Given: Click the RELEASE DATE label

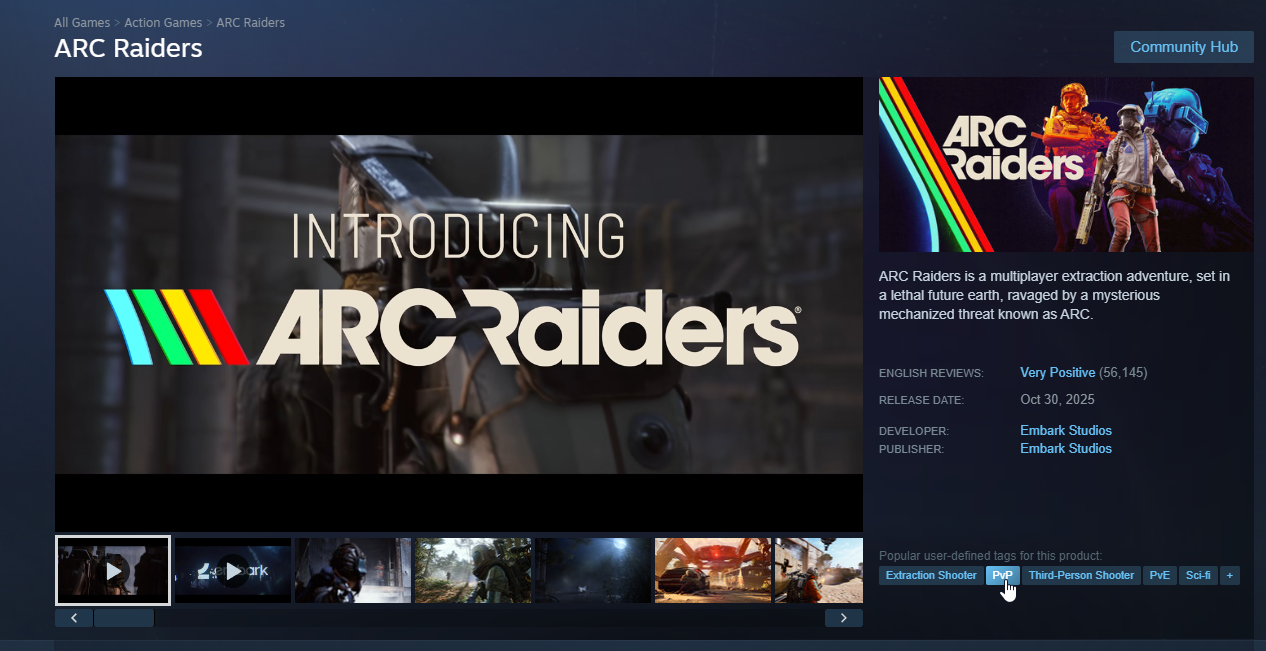Looking at the screenshot, I should pos(921,400).
